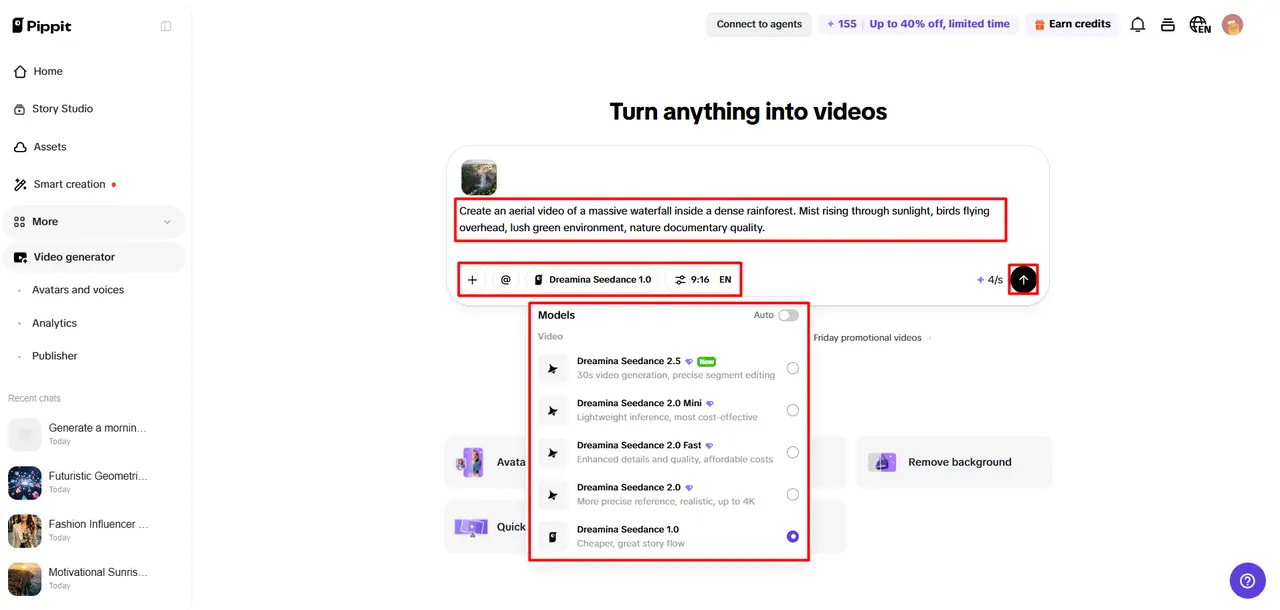
Task: Open the stacked cards icon in header
Action: (x=1167, y=25)
